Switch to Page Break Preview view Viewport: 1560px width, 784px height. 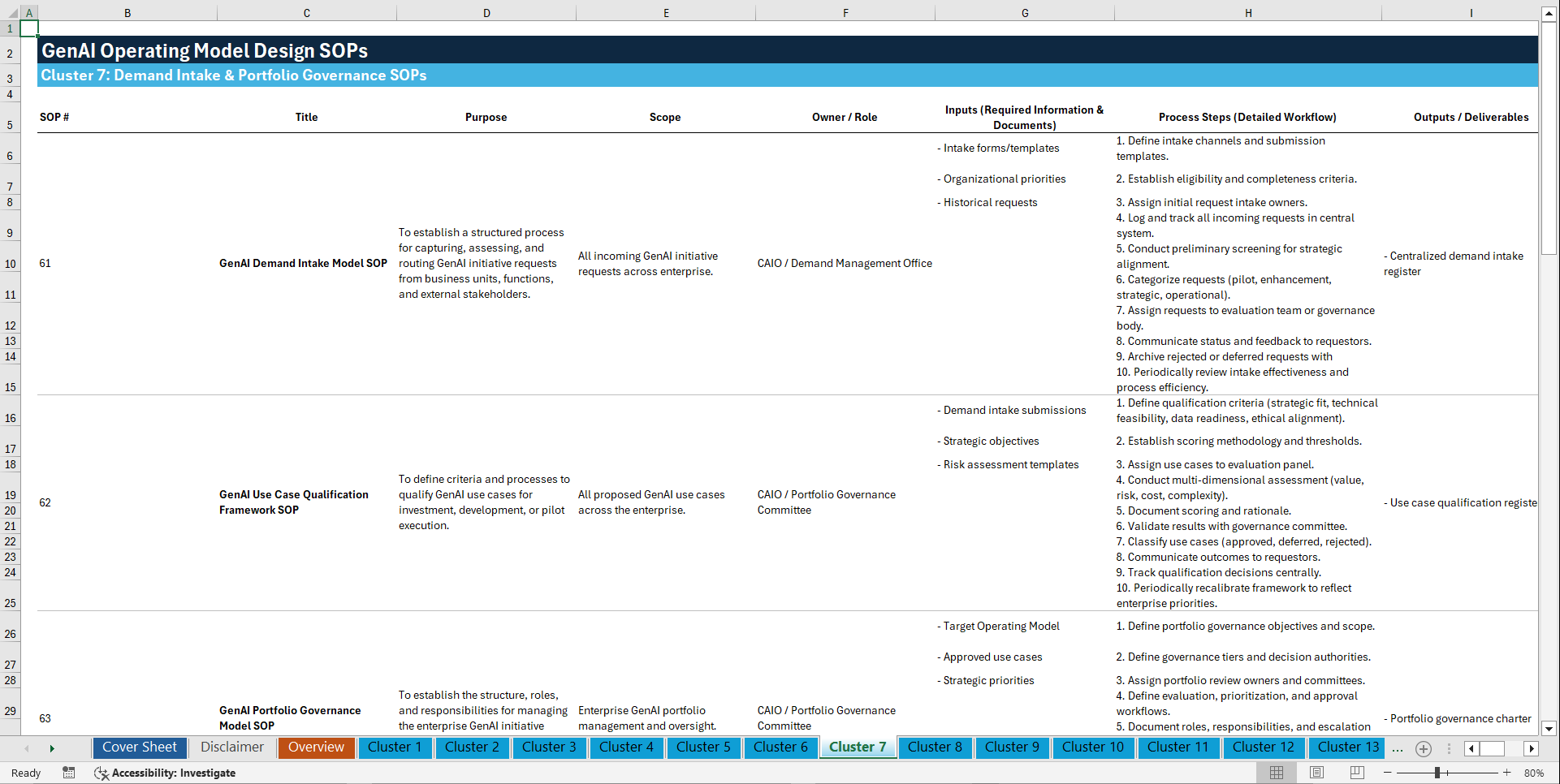[x=1355, y=773]
